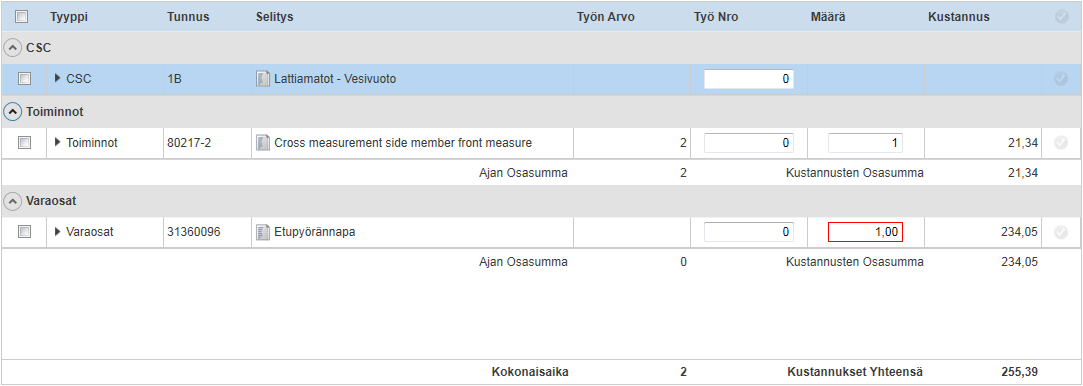Image resolution: width=1083 pixels, height=386 pixels.
Task: Sort by Kustannus column header
Action: pos(959,17)
